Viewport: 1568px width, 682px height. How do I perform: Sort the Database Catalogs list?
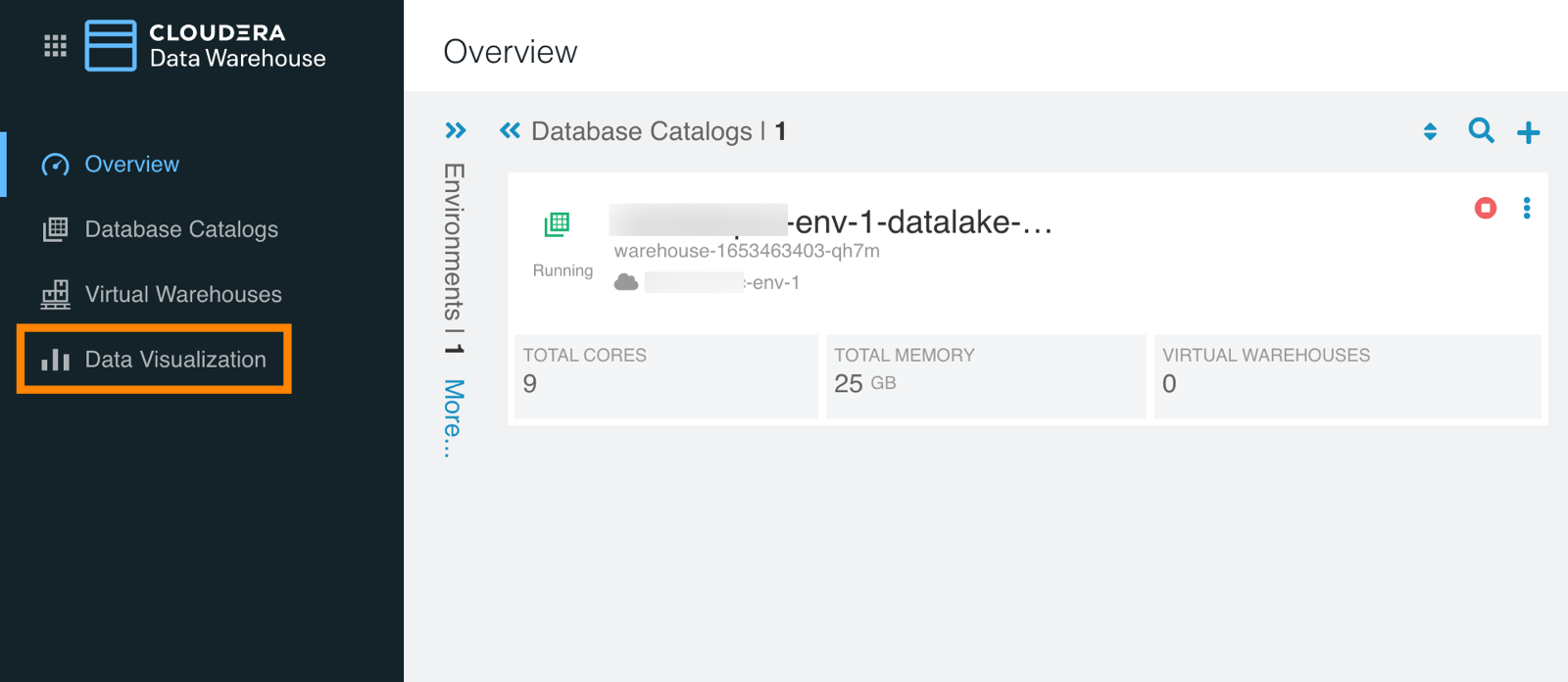point(1430,131)
